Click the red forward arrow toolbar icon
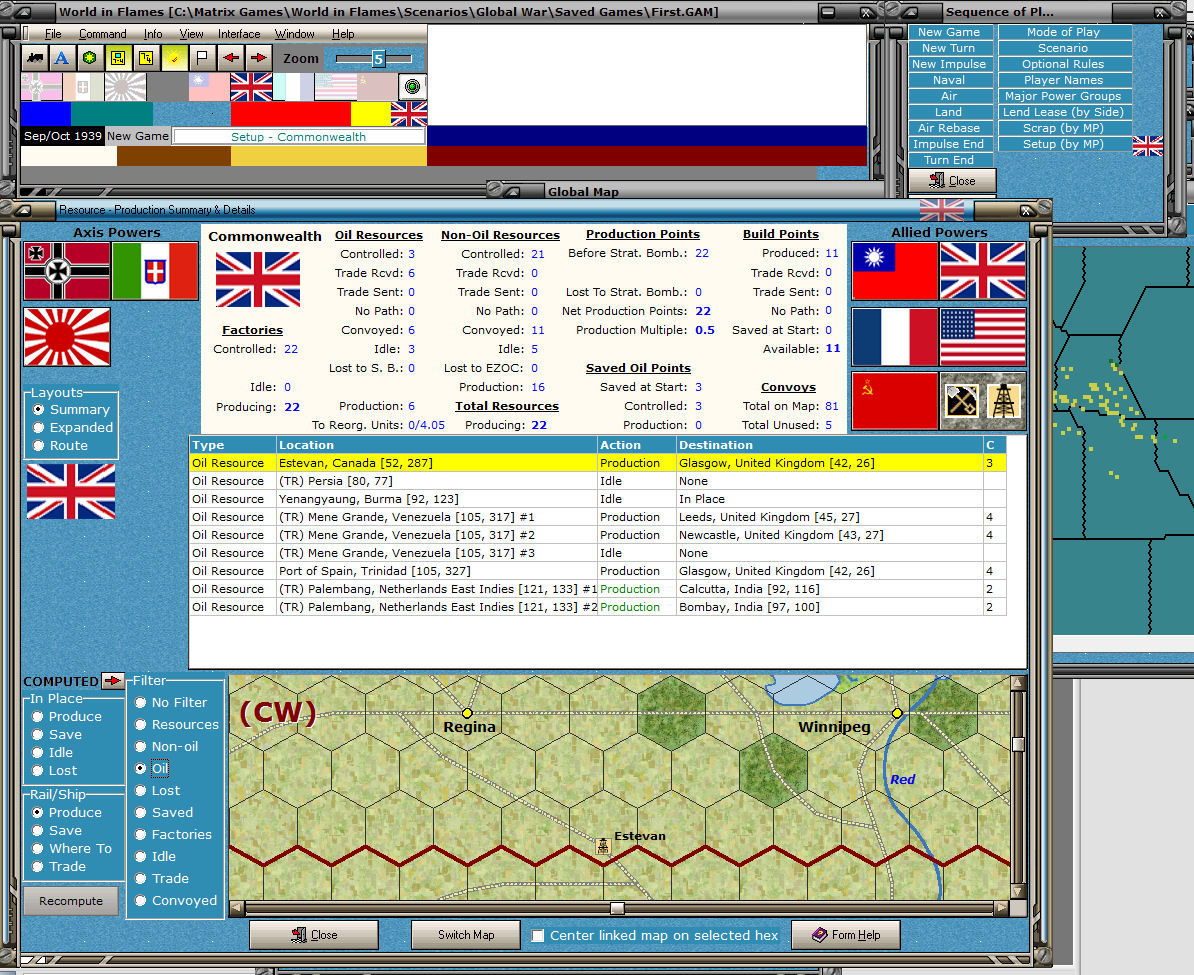 [x=257, y=57]
